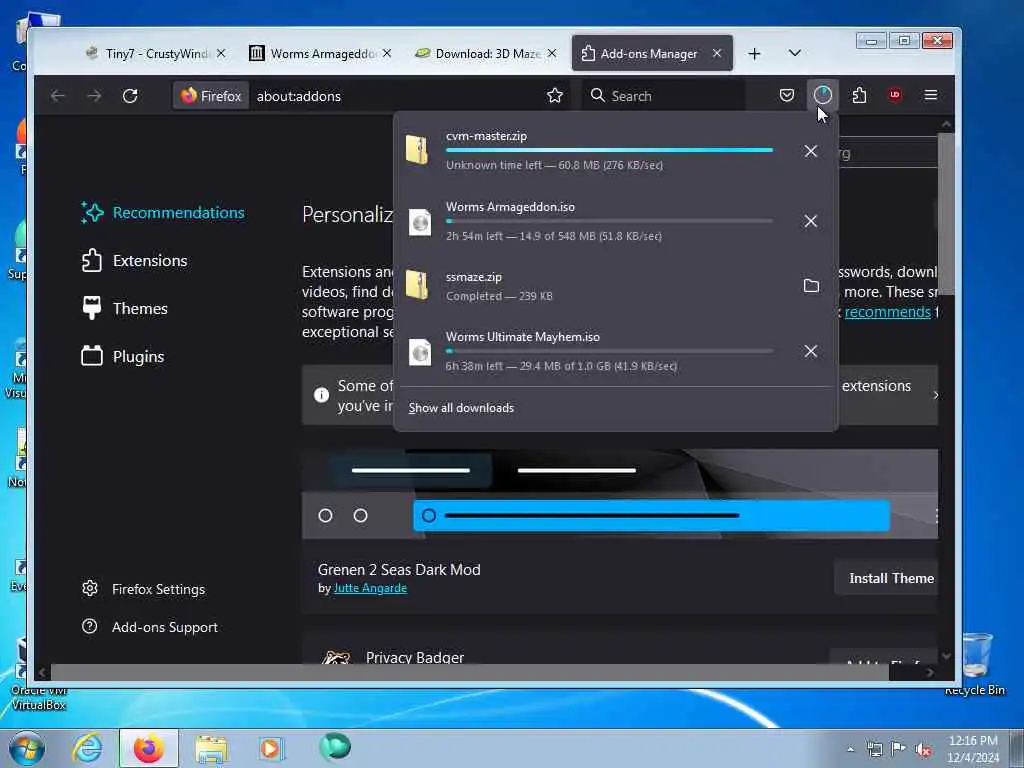Switch to the Worms Armageddon tab

click(x=320, y=54)
